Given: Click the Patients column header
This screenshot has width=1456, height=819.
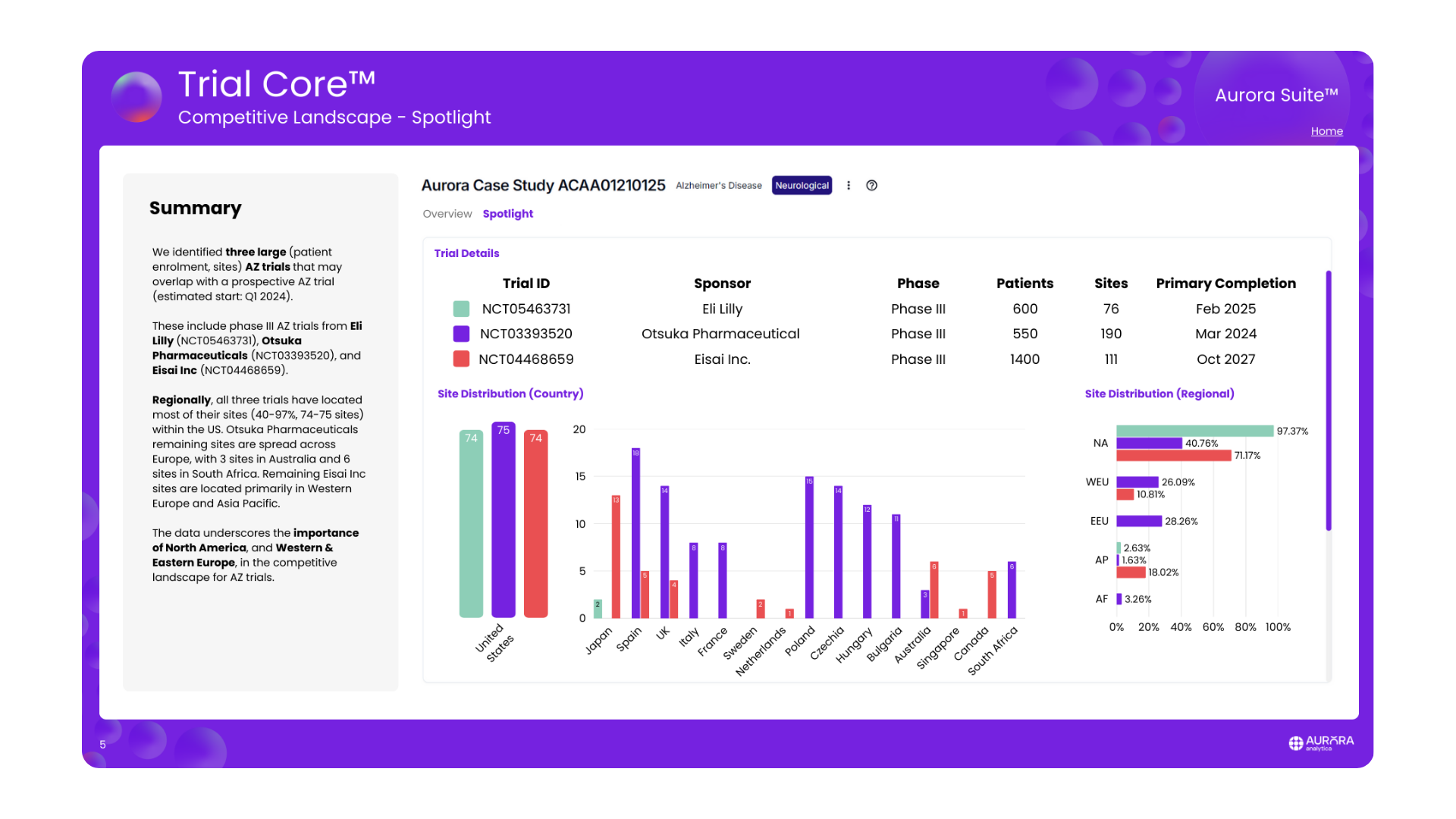Looking at the screenshot, I should coord(1025,283).
